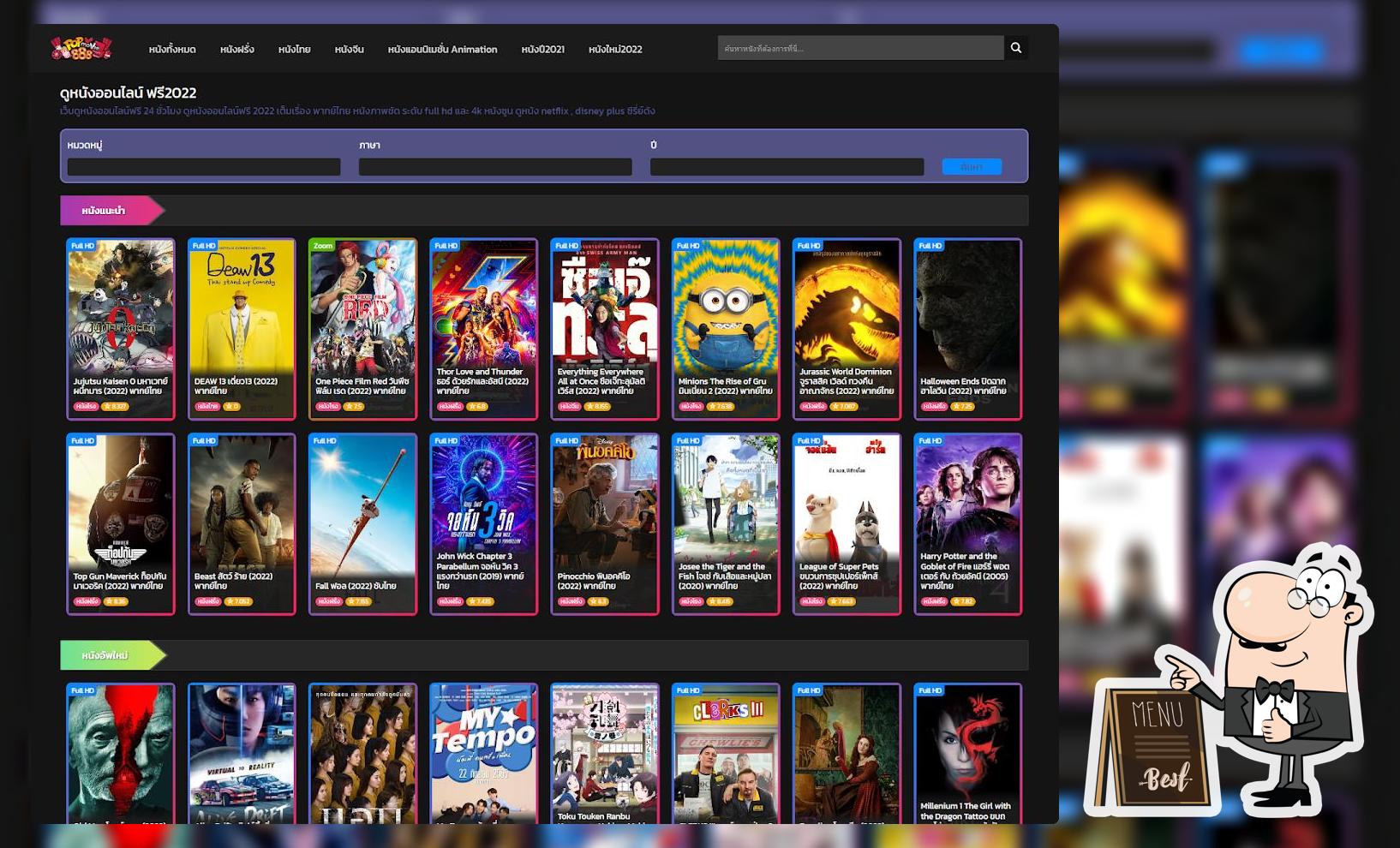This screenshot has width=1400, height=848.
Task: Click star rating badge on Thor card
Action: pyautogui.click(x=477, y=407)
